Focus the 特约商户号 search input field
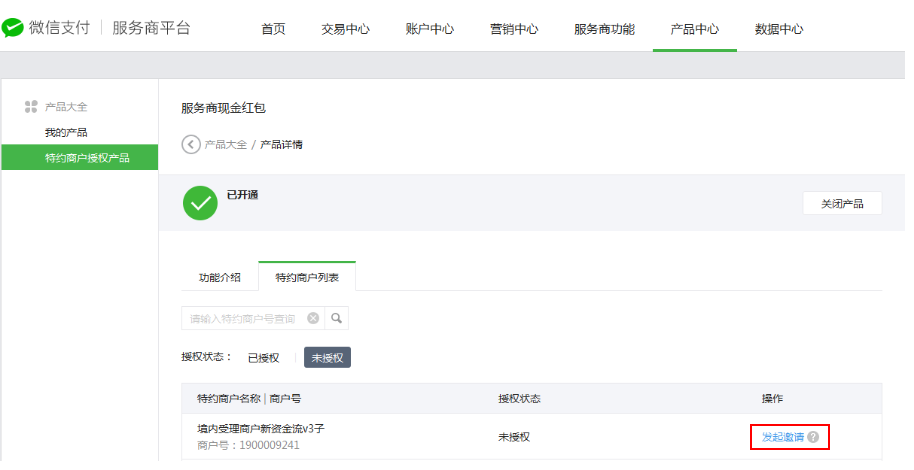Viewport: 914px width, 470px height. click(243, 318)
